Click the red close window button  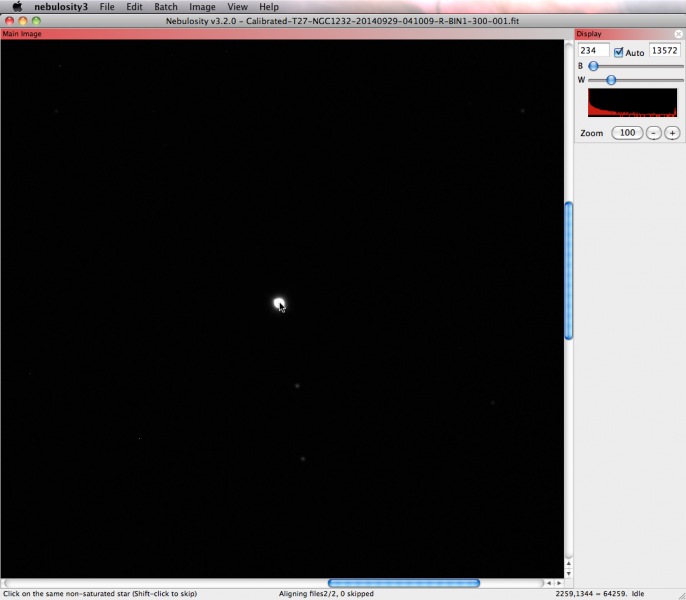9,21
